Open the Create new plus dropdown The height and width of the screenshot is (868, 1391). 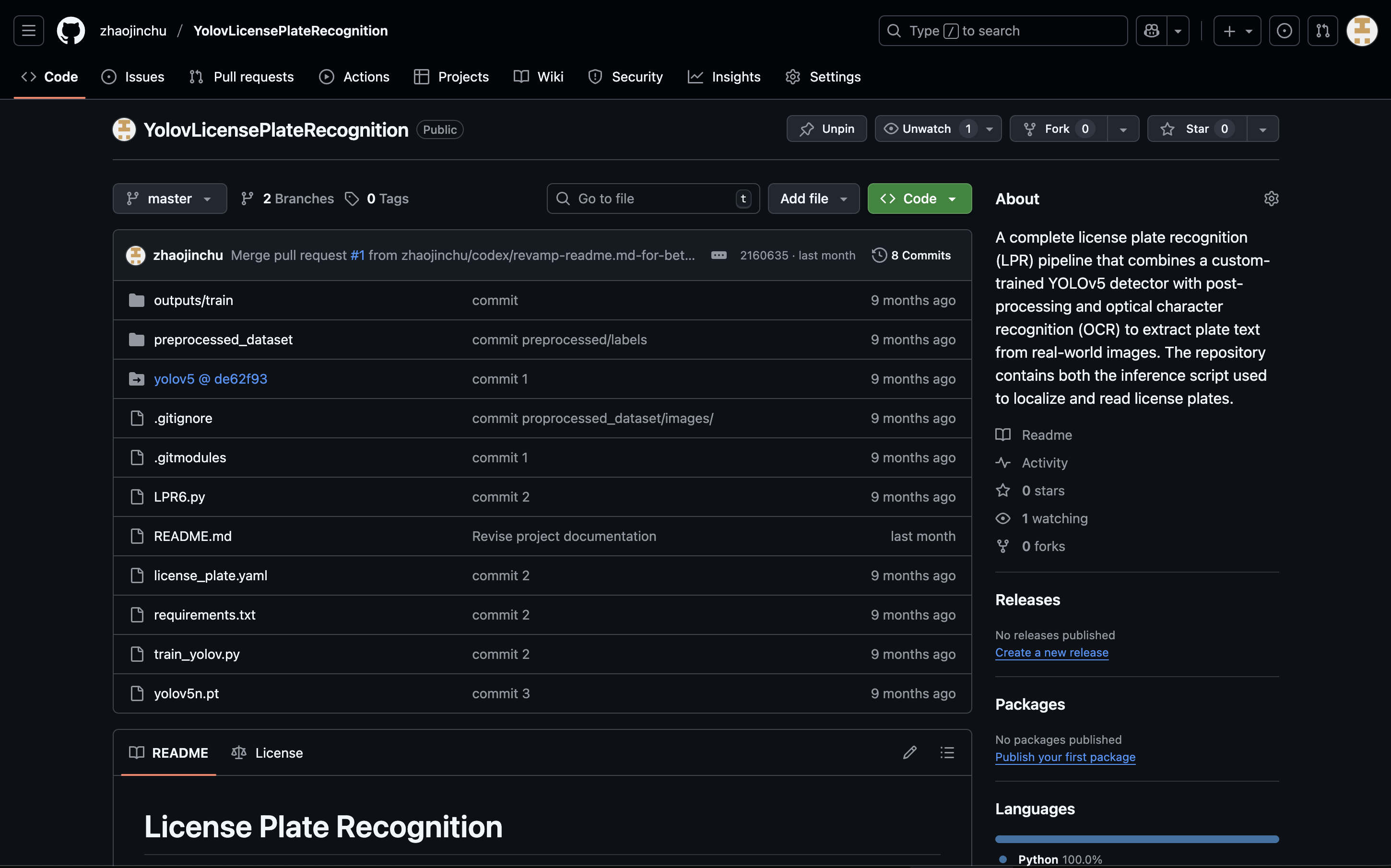(1237, 30)
